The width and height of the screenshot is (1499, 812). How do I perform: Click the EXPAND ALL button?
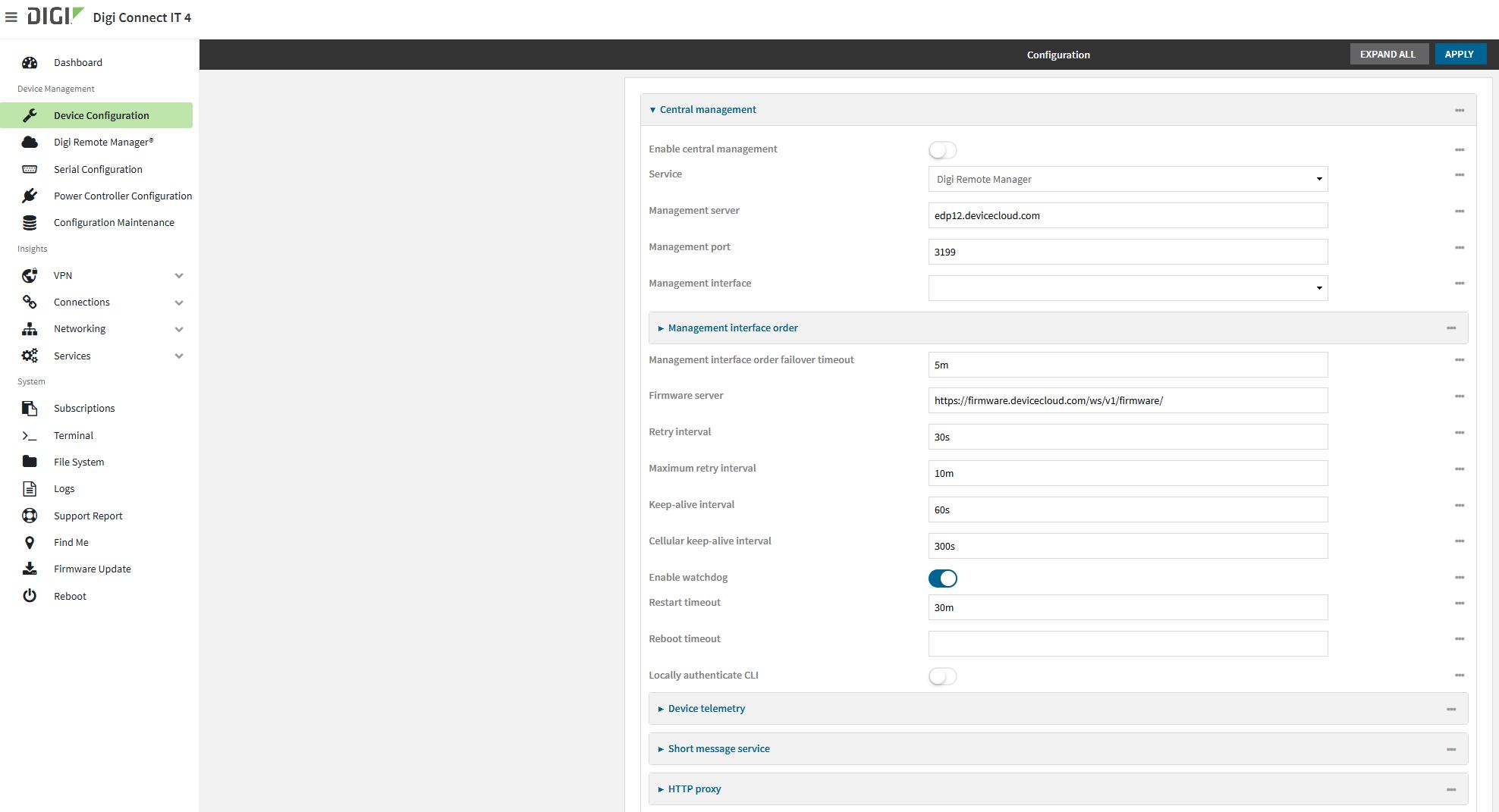coord(1388,54)
